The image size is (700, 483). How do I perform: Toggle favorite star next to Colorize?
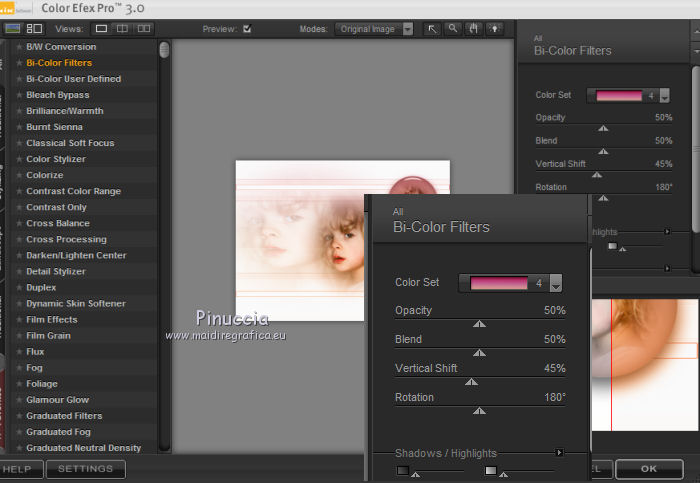pyautogui.click(x=19, y=175)
